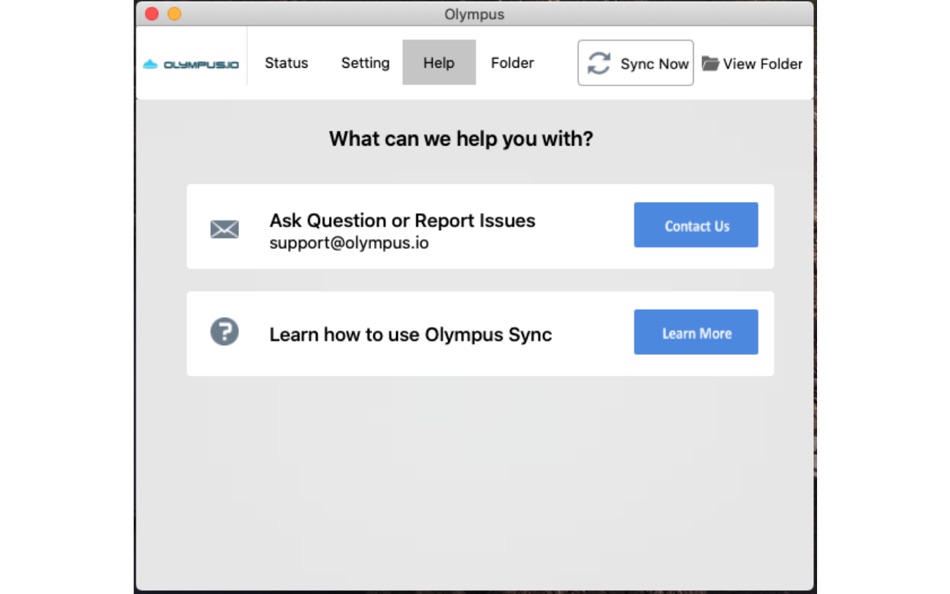950x594 pixels.
Task: Minimize the window with yellow button
Action: (x=174, y=13)
